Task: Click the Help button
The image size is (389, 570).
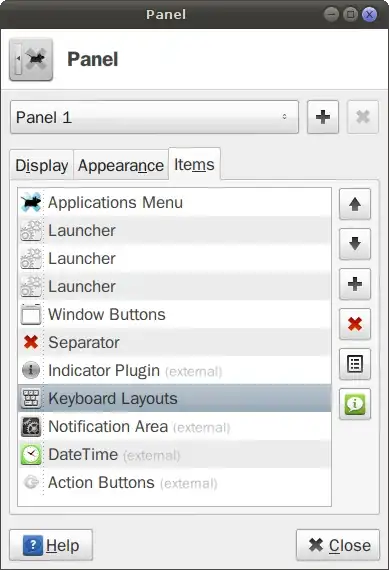Action: click(x=51, y=545)
